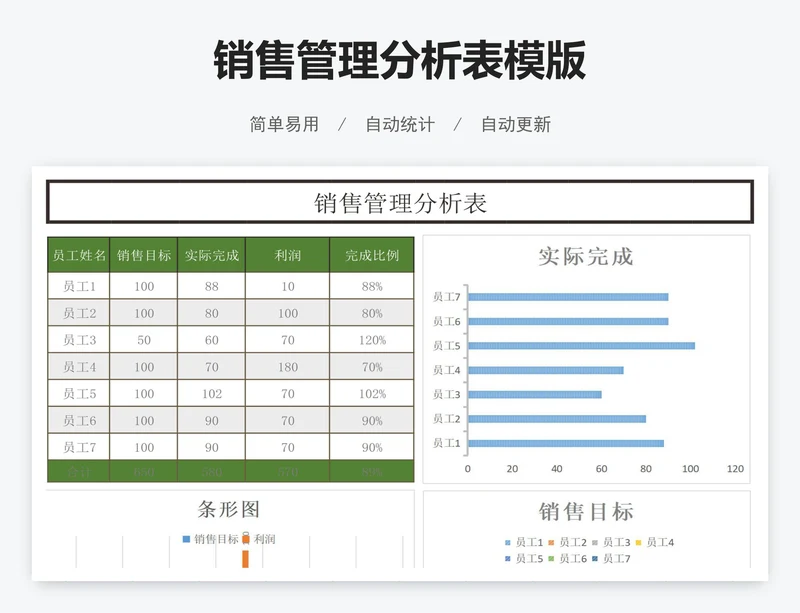Select the 销售目标 table header cell
The height and width of the screenshot is (613, 800).
(143, 255)
